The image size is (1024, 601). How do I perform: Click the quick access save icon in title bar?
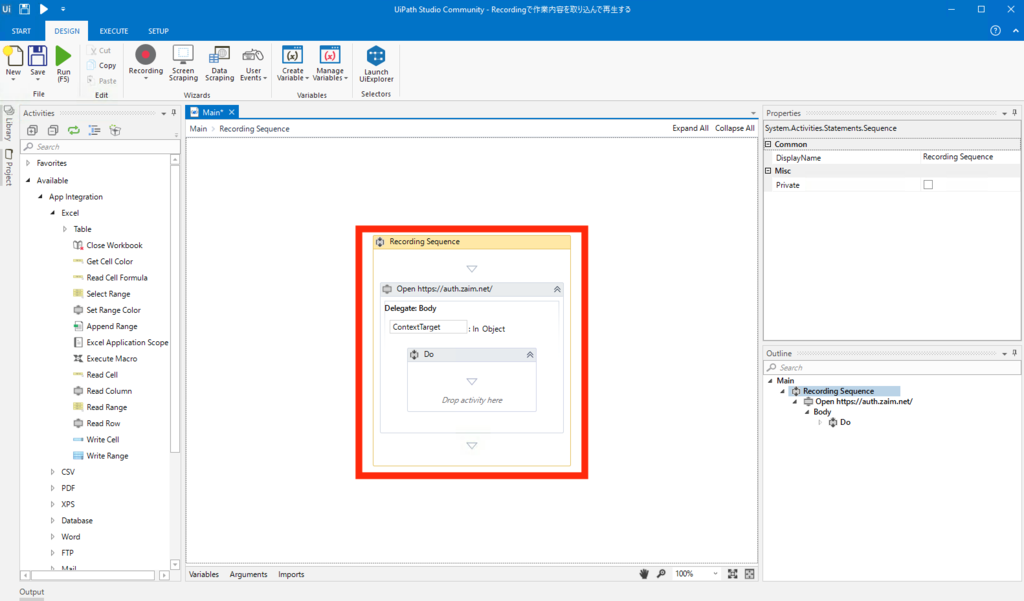[24, 9]
